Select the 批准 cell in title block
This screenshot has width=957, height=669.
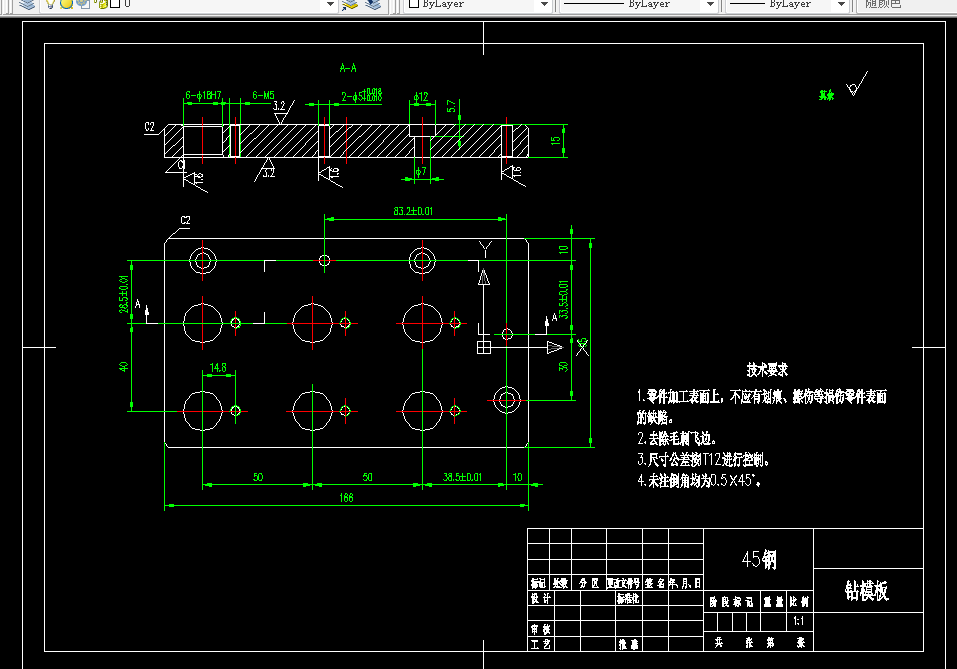coord(628,644)
